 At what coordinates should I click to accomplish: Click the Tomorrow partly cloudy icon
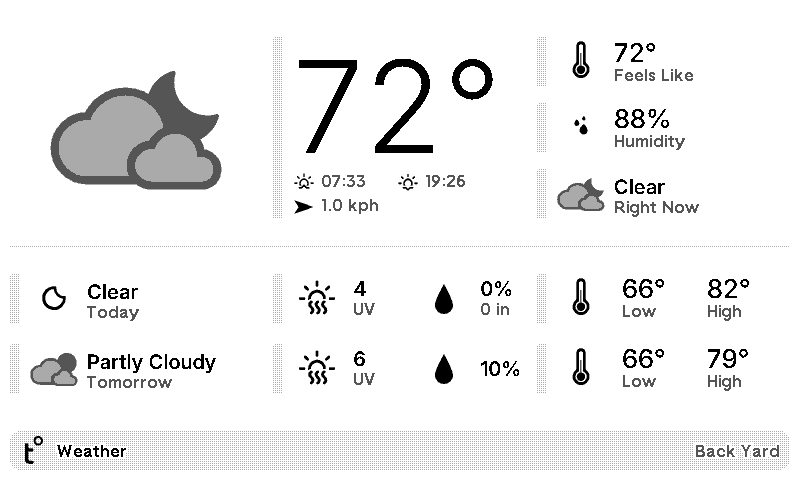[54, 369]
